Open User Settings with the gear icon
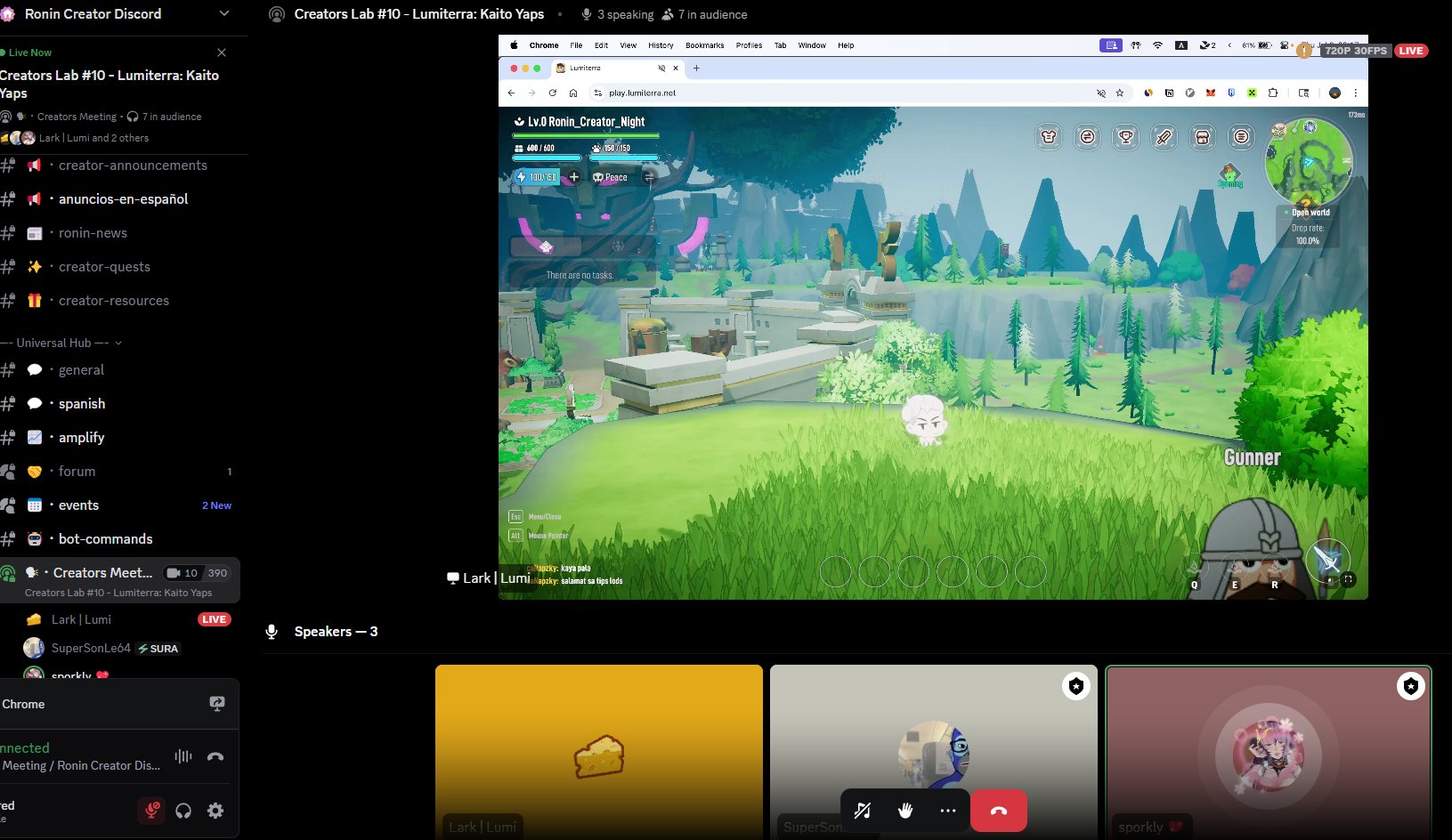 tap(215, 811)
